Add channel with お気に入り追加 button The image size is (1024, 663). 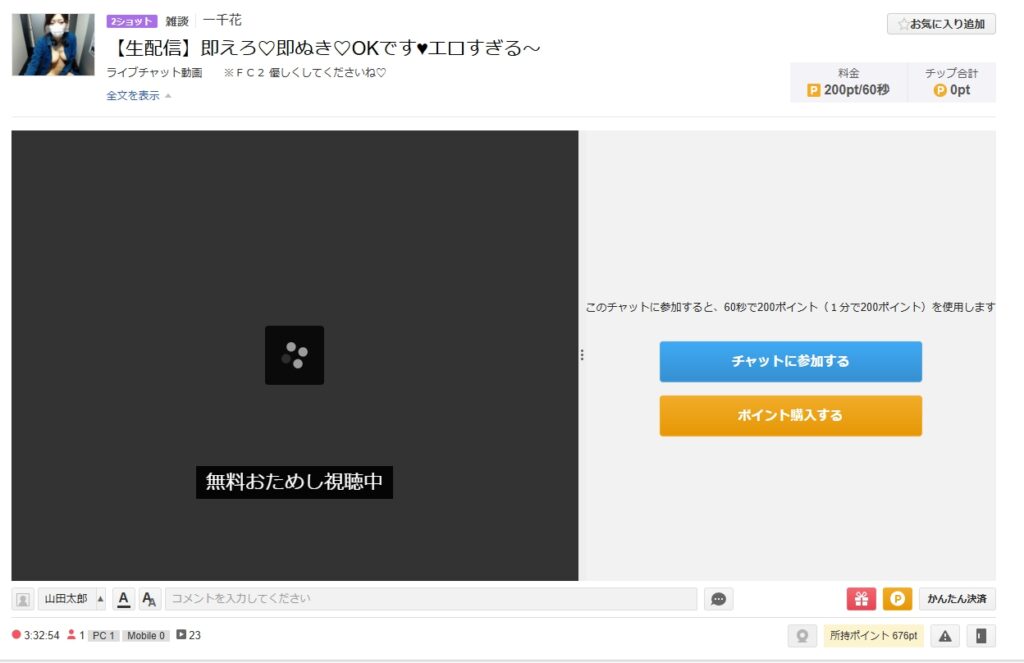click(x=941, y=24)
